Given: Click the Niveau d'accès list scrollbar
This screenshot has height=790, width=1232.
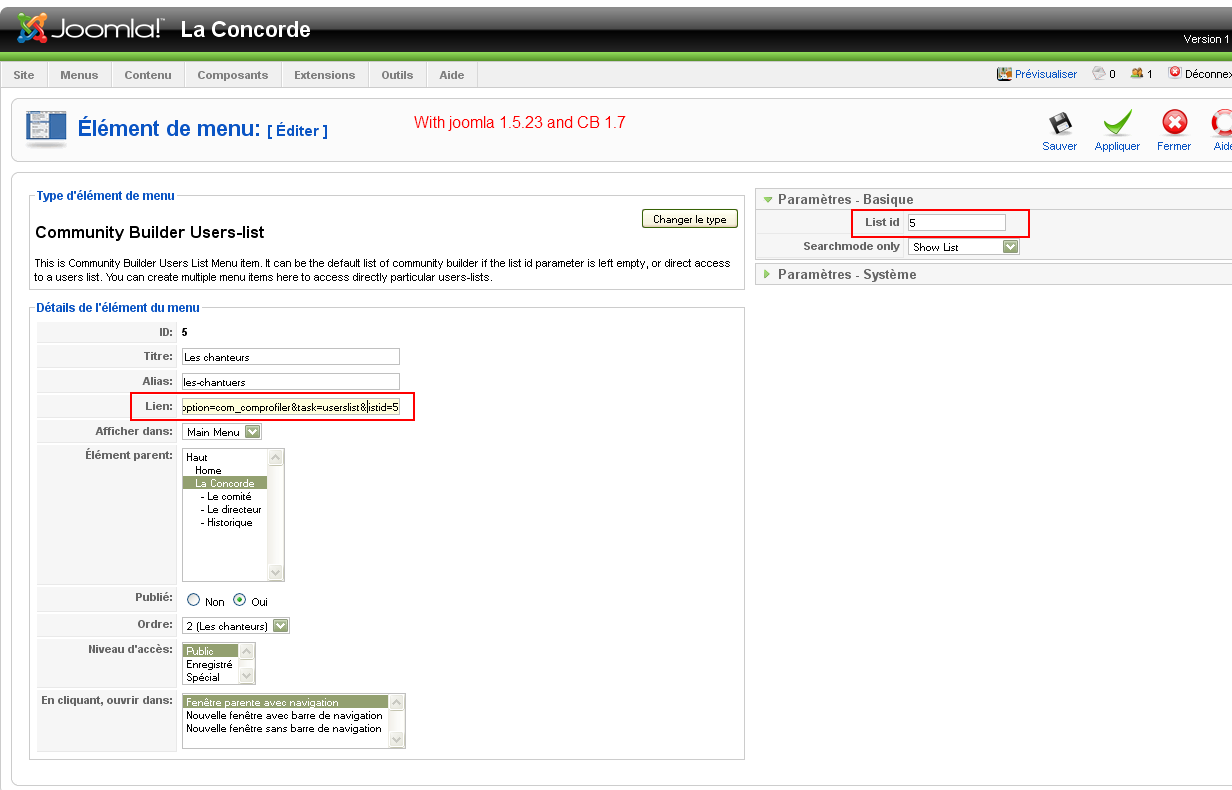Looking at the screenshot, I should pos(248,664).
